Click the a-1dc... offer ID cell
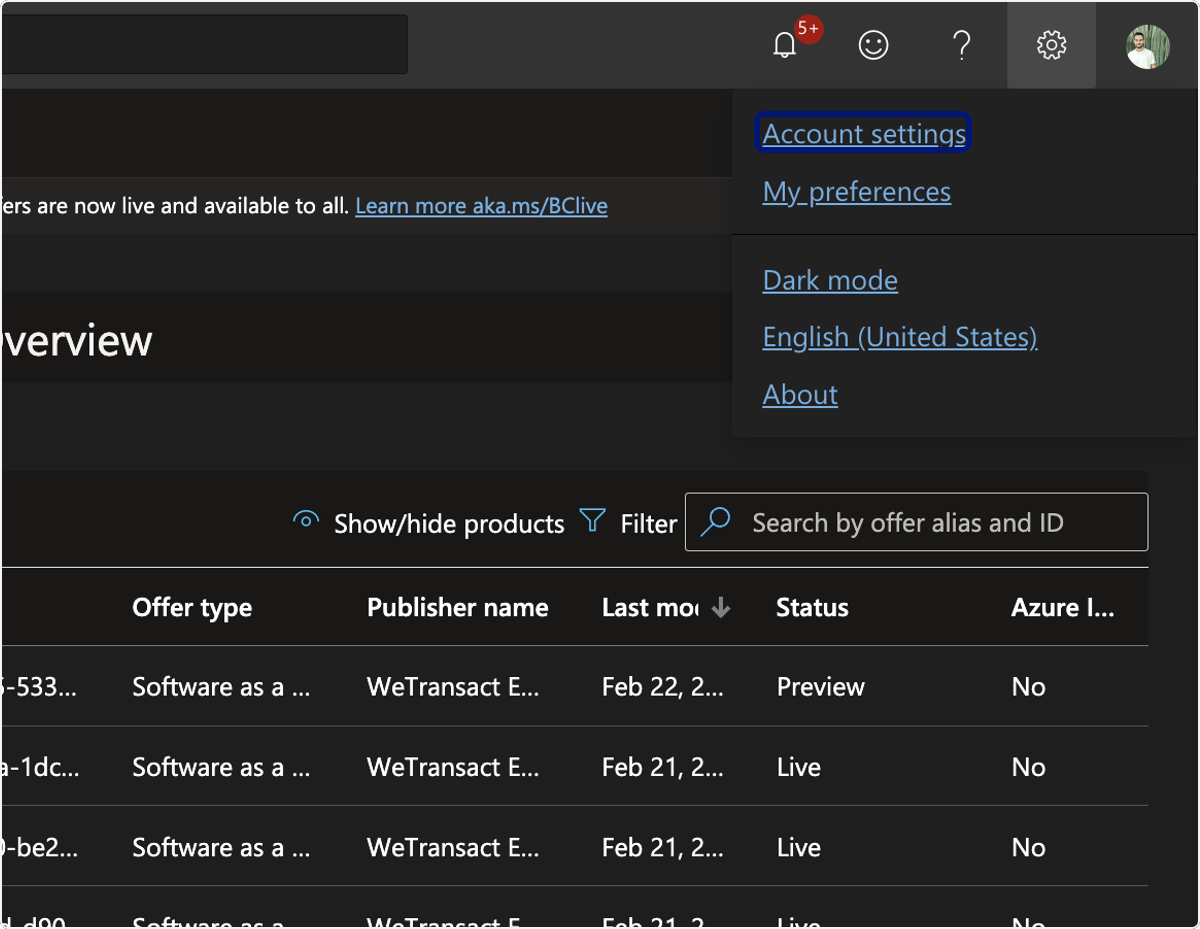 pos(40,767)
